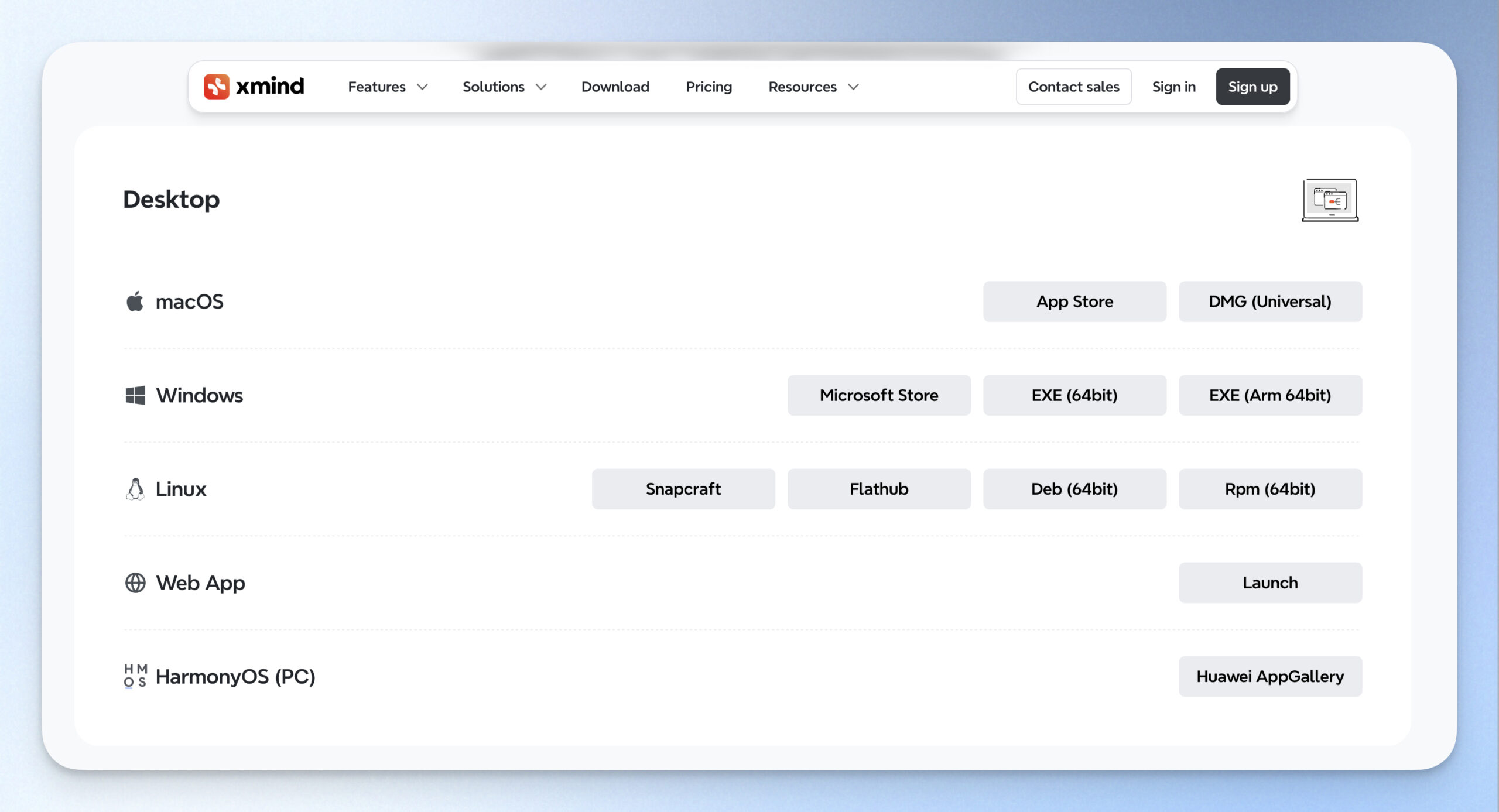
Task: Expand the Solutions dropdown menu
Action: point(504,87)
